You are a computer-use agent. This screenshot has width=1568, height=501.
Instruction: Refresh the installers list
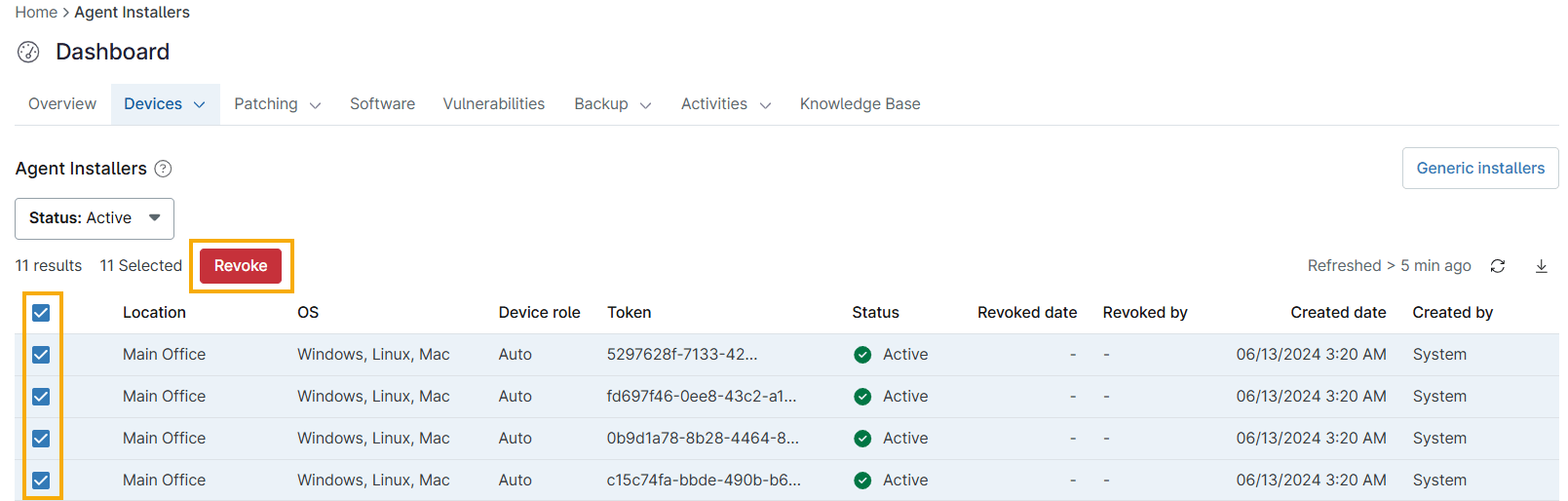[x=1498, y=266]
